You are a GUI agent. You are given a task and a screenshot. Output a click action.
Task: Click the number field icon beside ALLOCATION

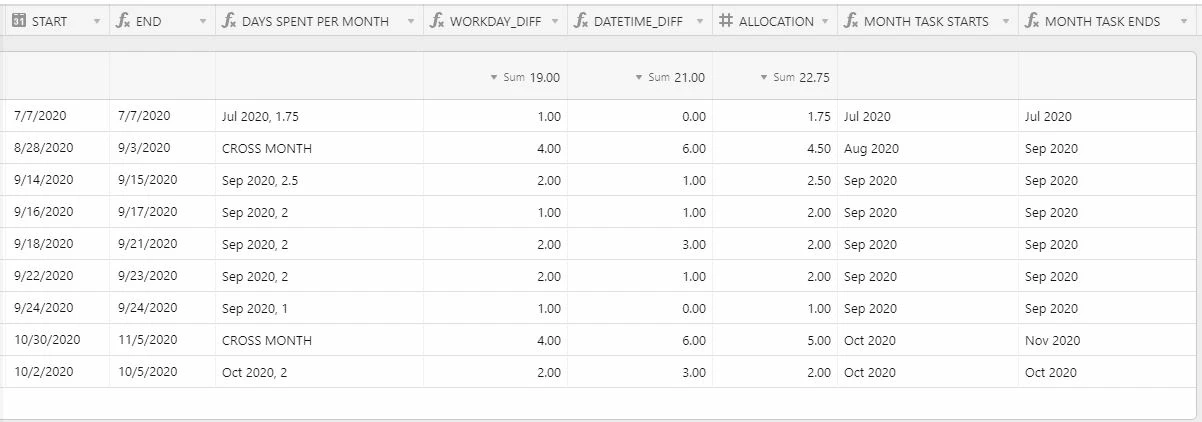point(726,21)
